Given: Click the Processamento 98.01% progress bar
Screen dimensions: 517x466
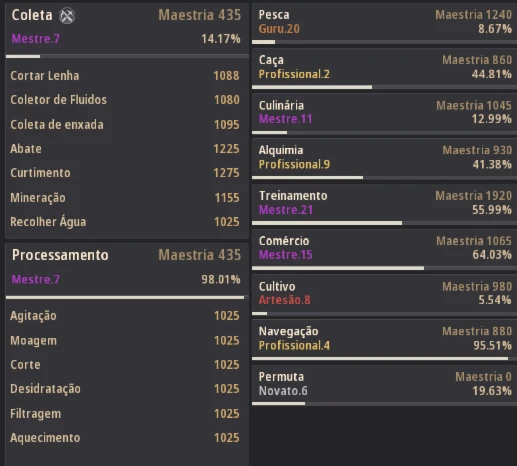Looking at the screenshot, I should [x=127, y=297].
